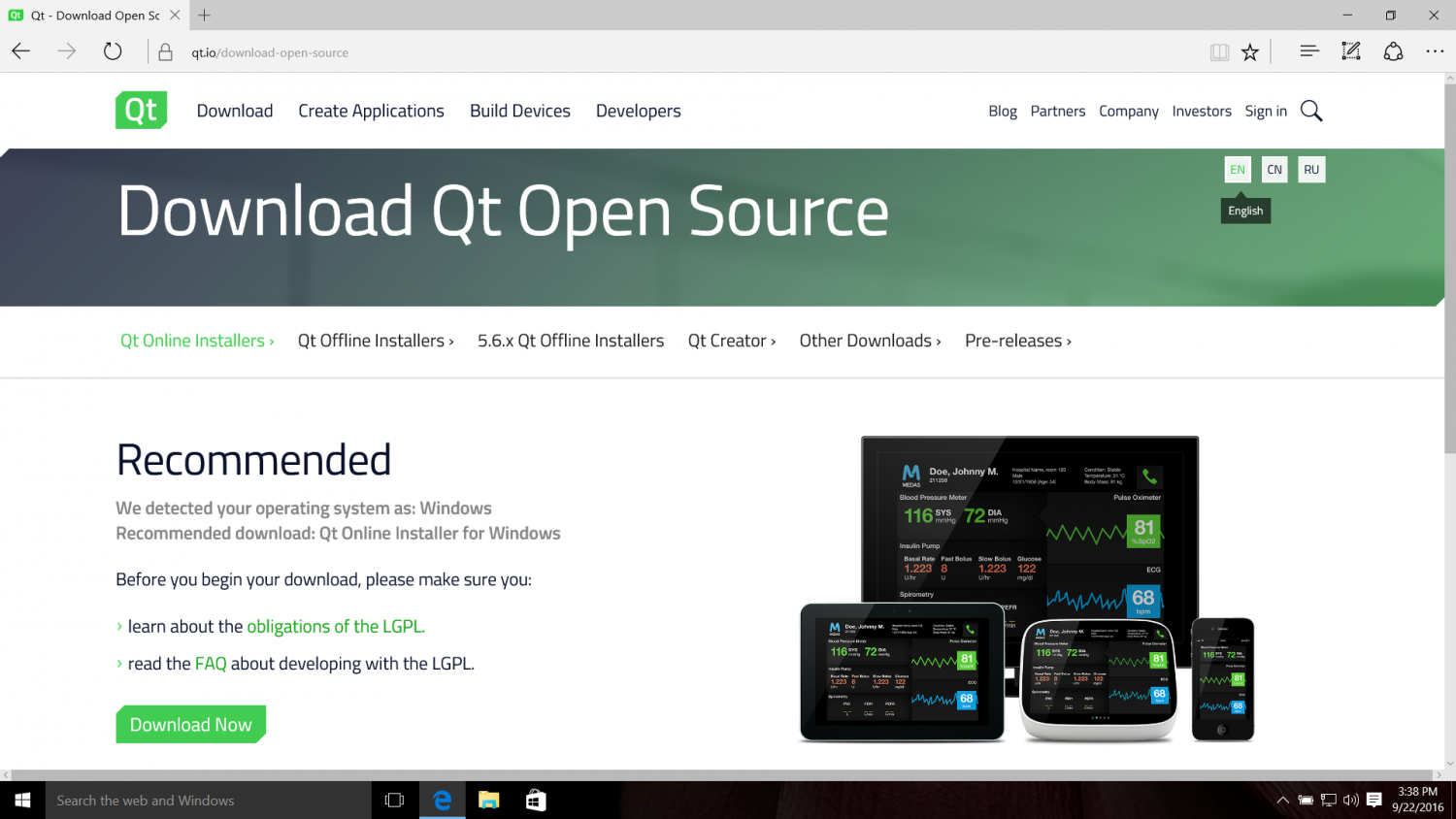
Task: Switch site language to CN
Action: (1274, 170)
